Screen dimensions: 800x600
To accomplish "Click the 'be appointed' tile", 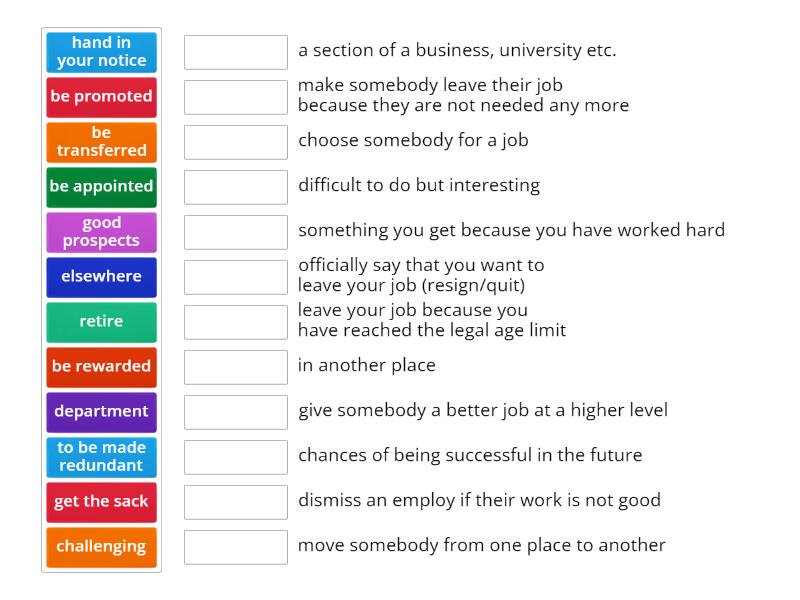I will click(x=101, y=186).
